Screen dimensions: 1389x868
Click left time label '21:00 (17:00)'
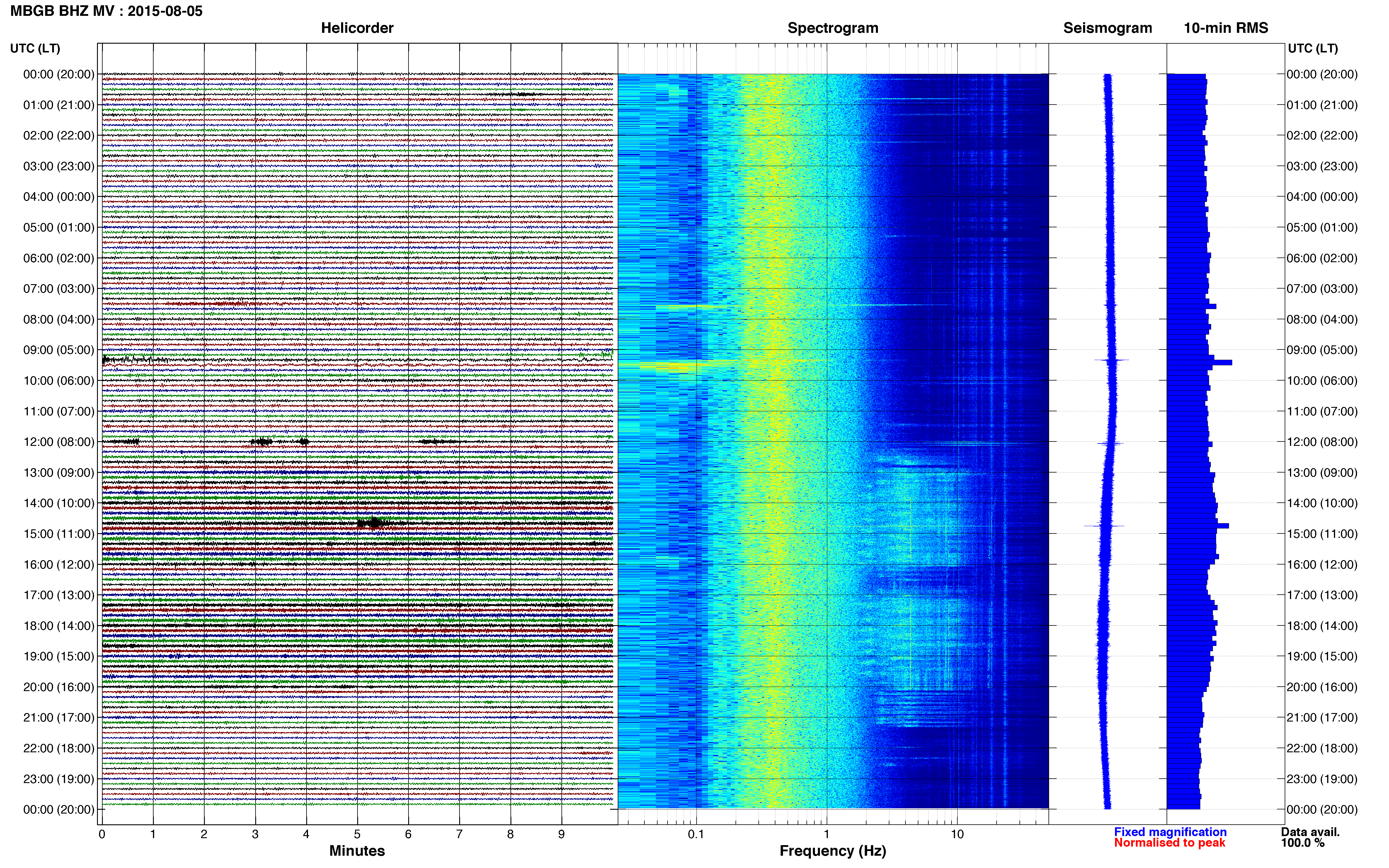(59, 718)
